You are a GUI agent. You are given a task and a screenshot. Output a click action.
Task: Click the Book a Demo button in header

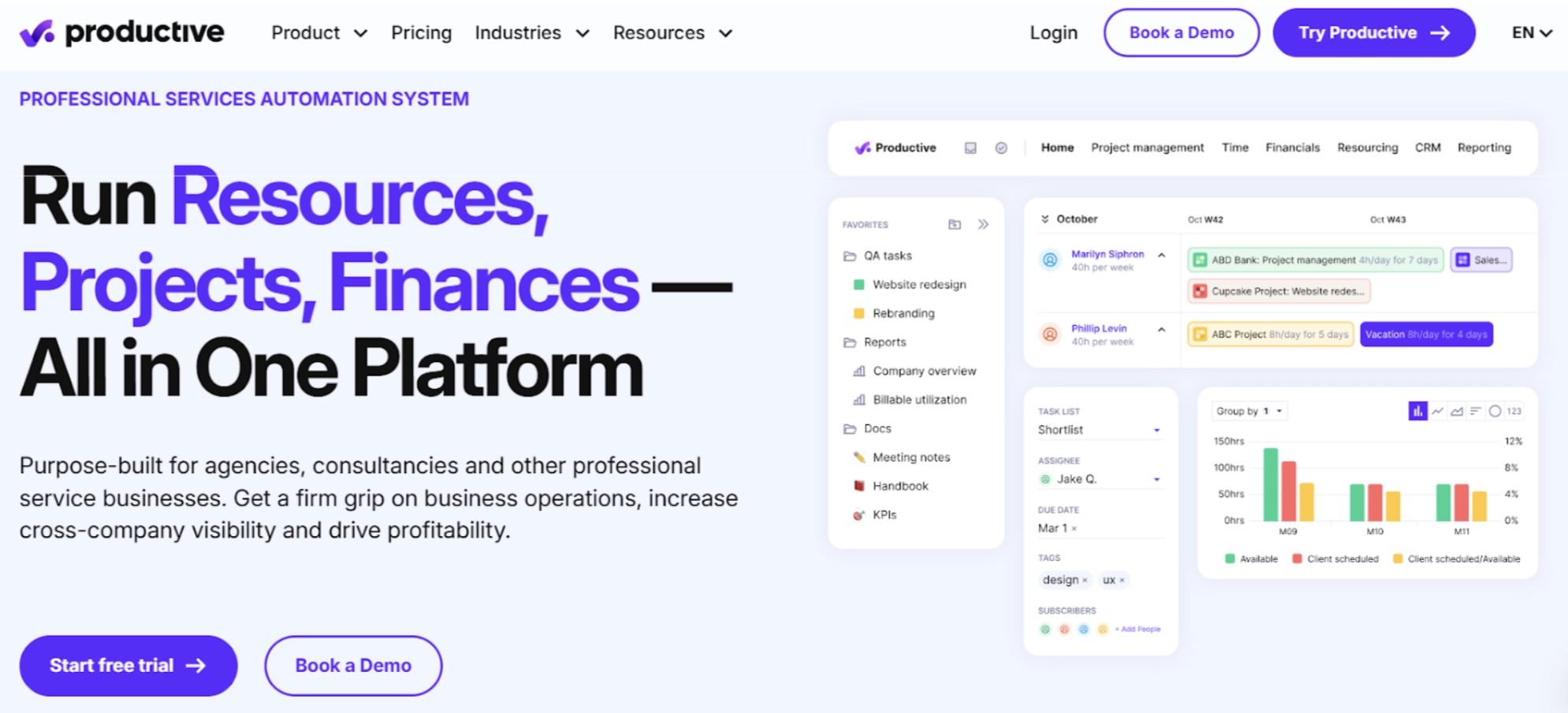click(1181, 33)
